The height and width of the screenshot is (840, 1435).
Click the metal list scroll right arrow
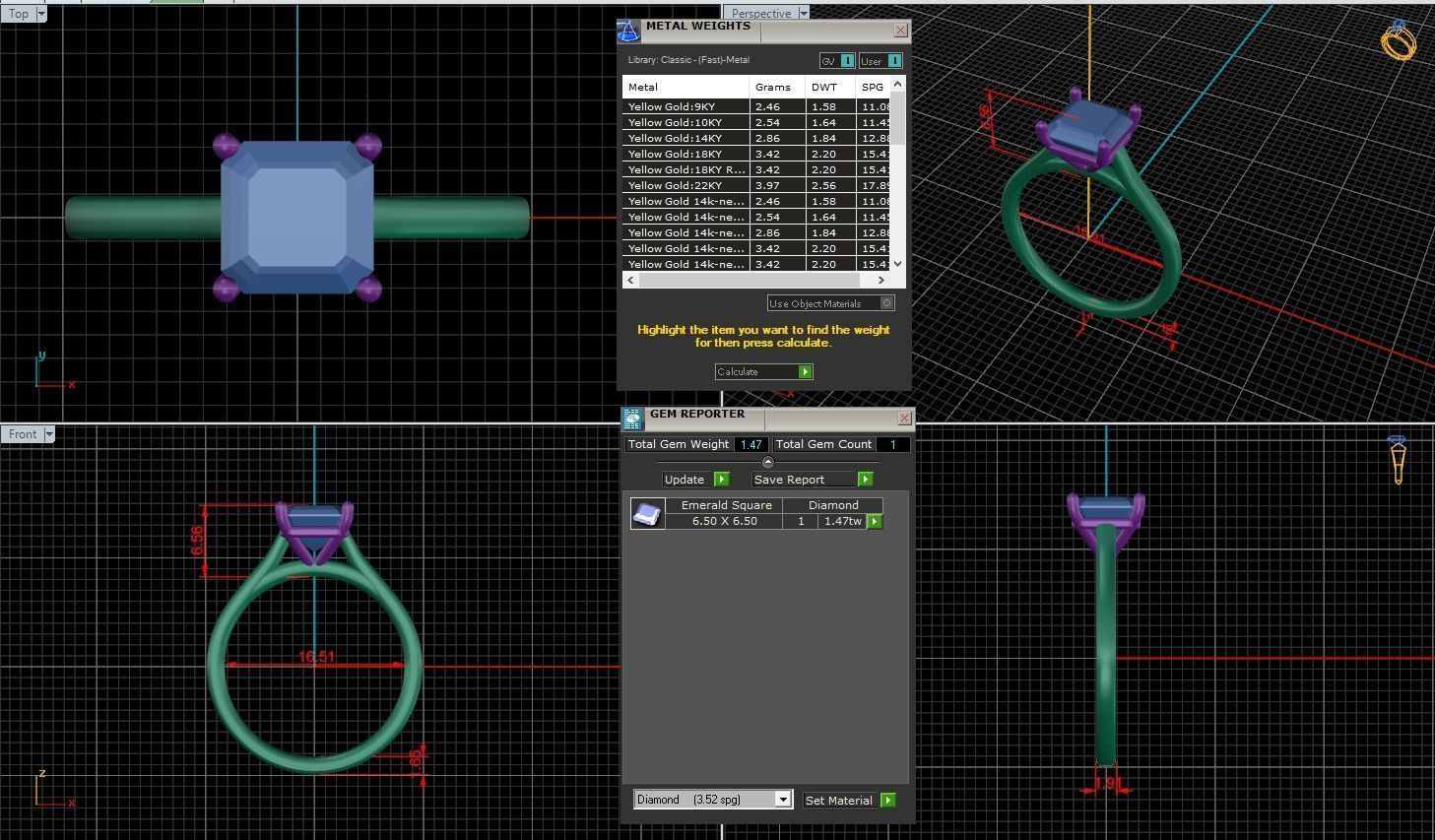point(881,281)
